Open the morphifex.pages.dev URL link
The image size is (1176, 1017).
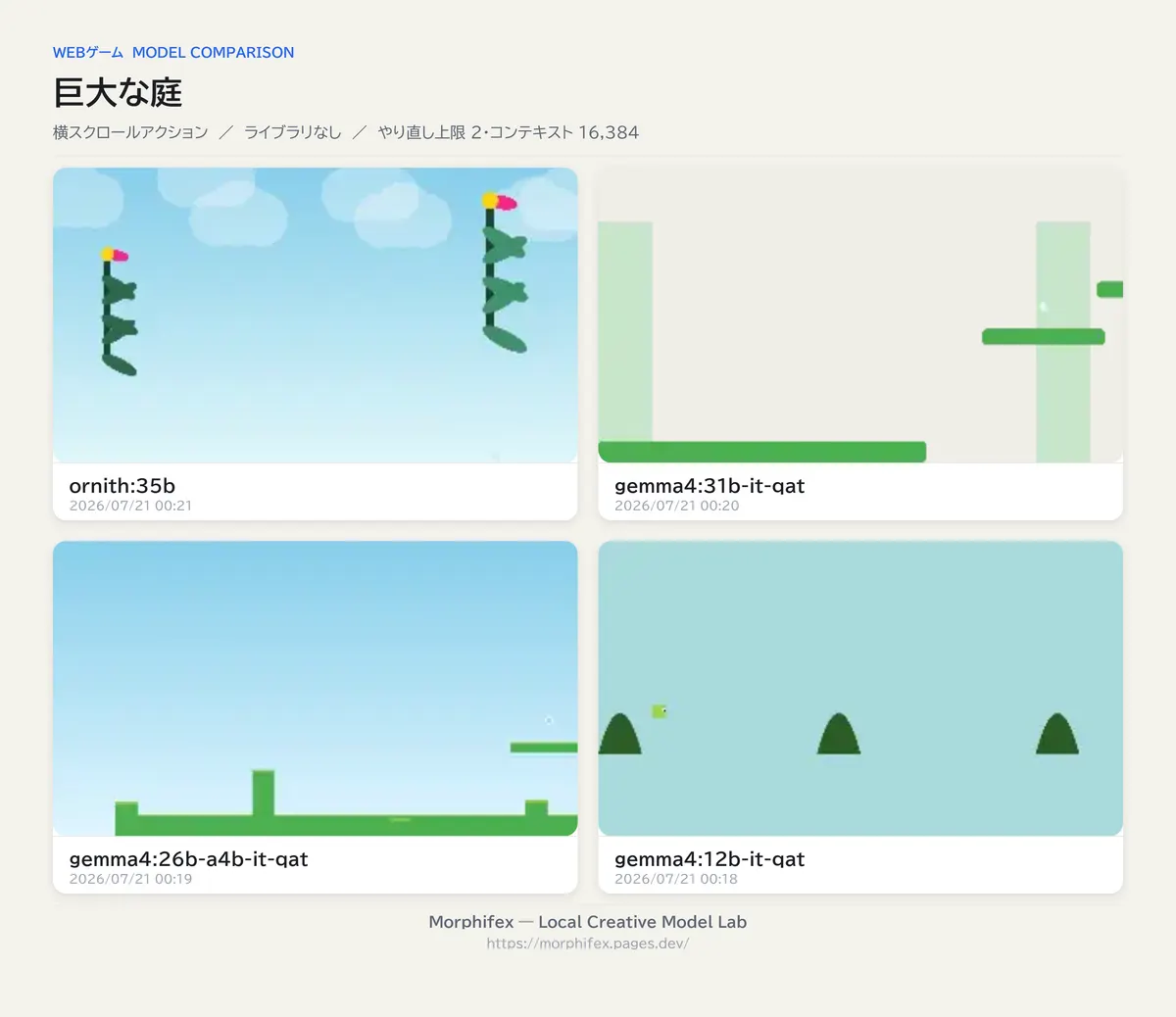588,944
